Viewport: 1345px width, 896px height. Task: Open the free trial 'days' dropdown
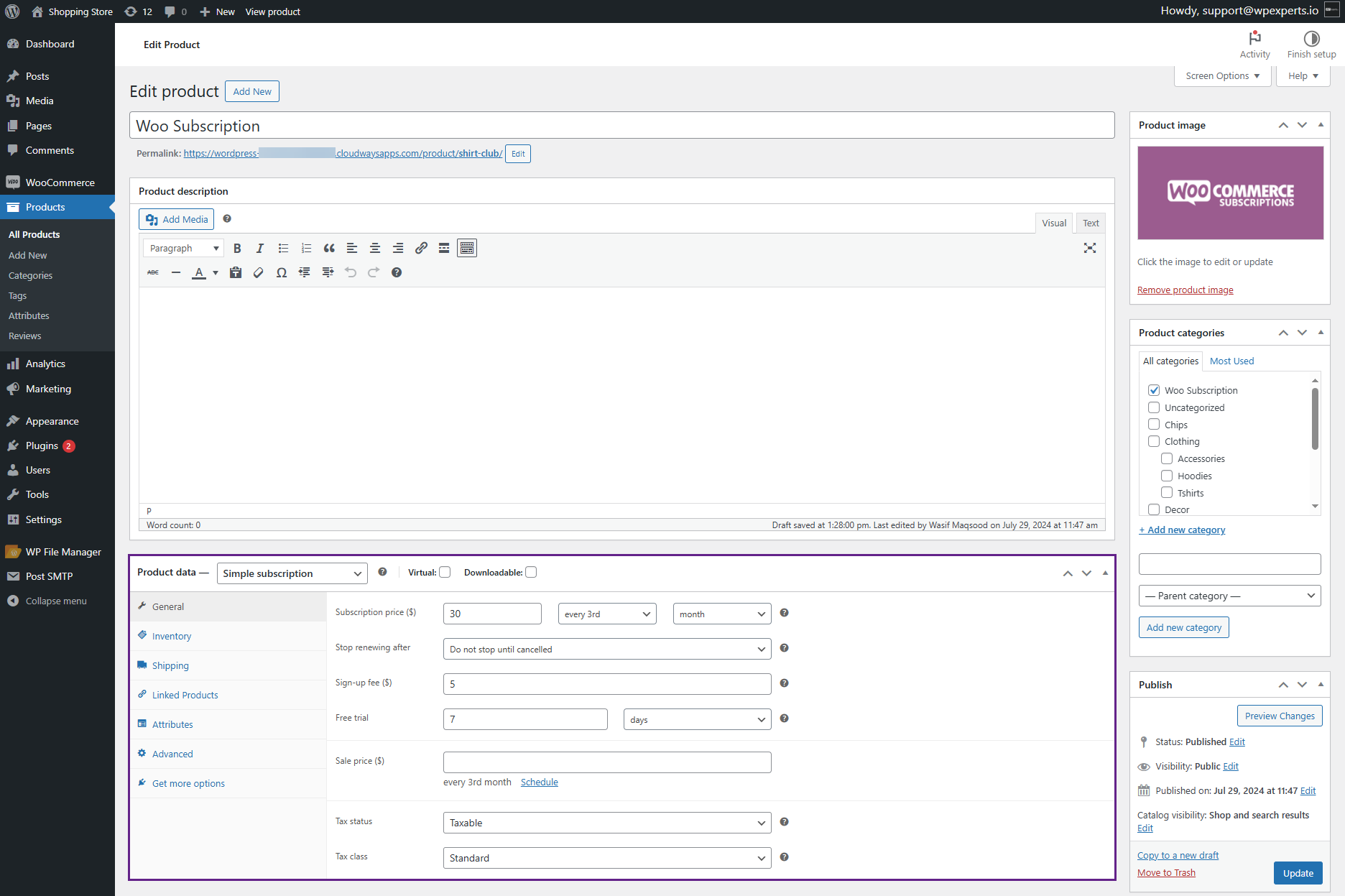(x=698, y=719)
